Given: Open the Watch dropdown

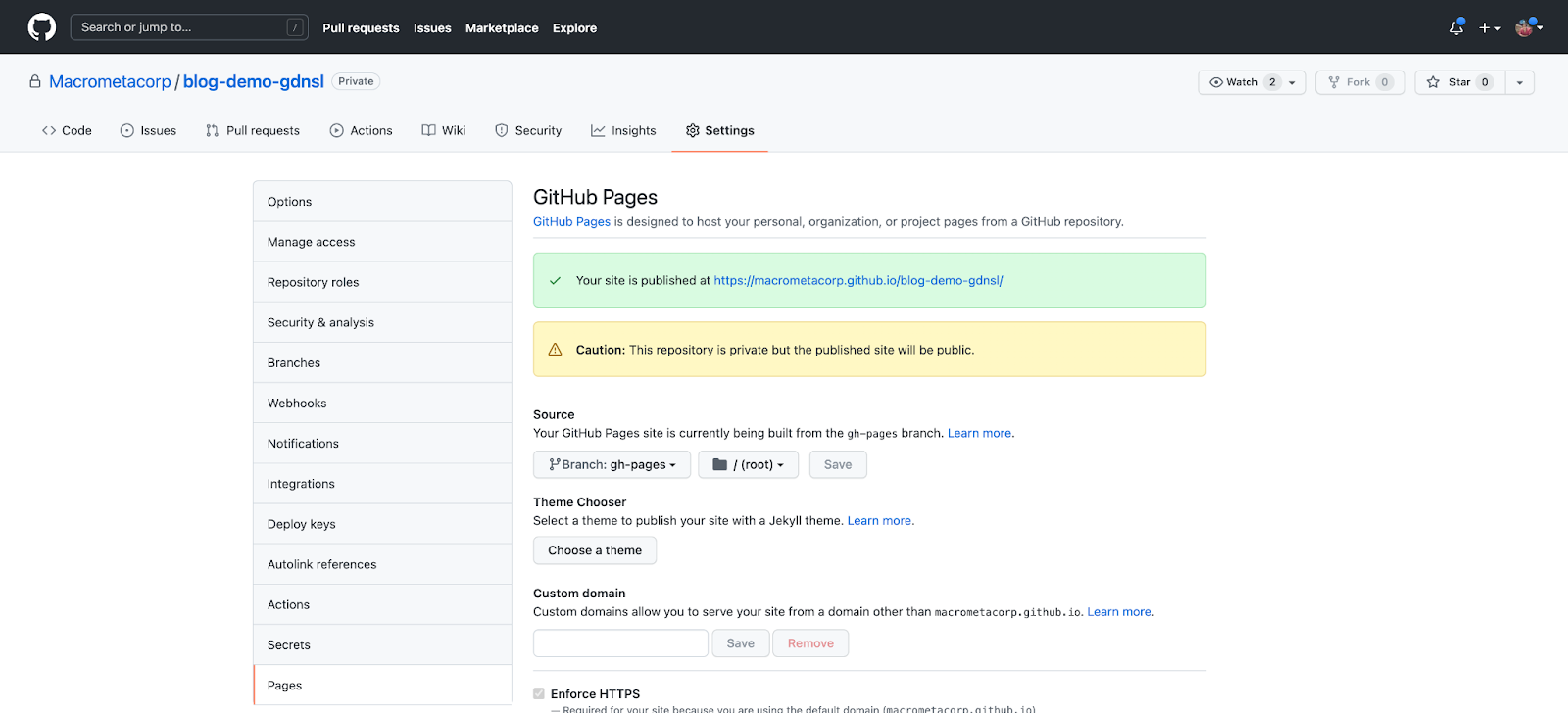Looking at the screenshot, I should (x=1251, y=82).
